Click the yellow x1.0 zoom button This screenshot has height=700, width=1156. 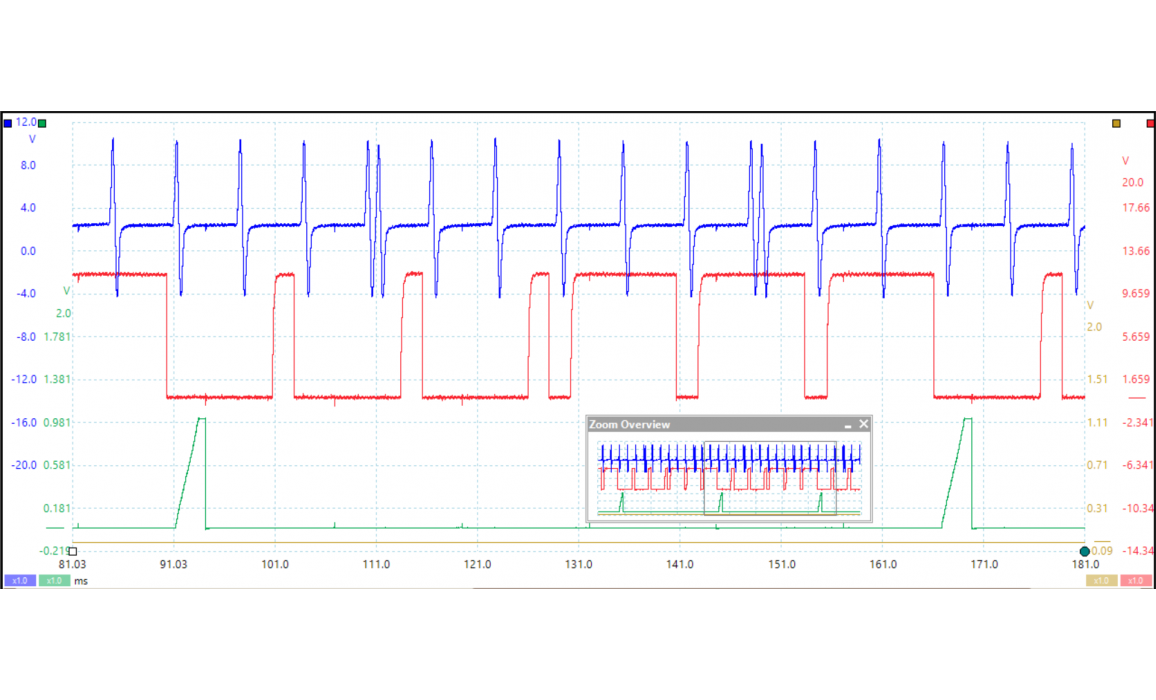click(1100, 581)
